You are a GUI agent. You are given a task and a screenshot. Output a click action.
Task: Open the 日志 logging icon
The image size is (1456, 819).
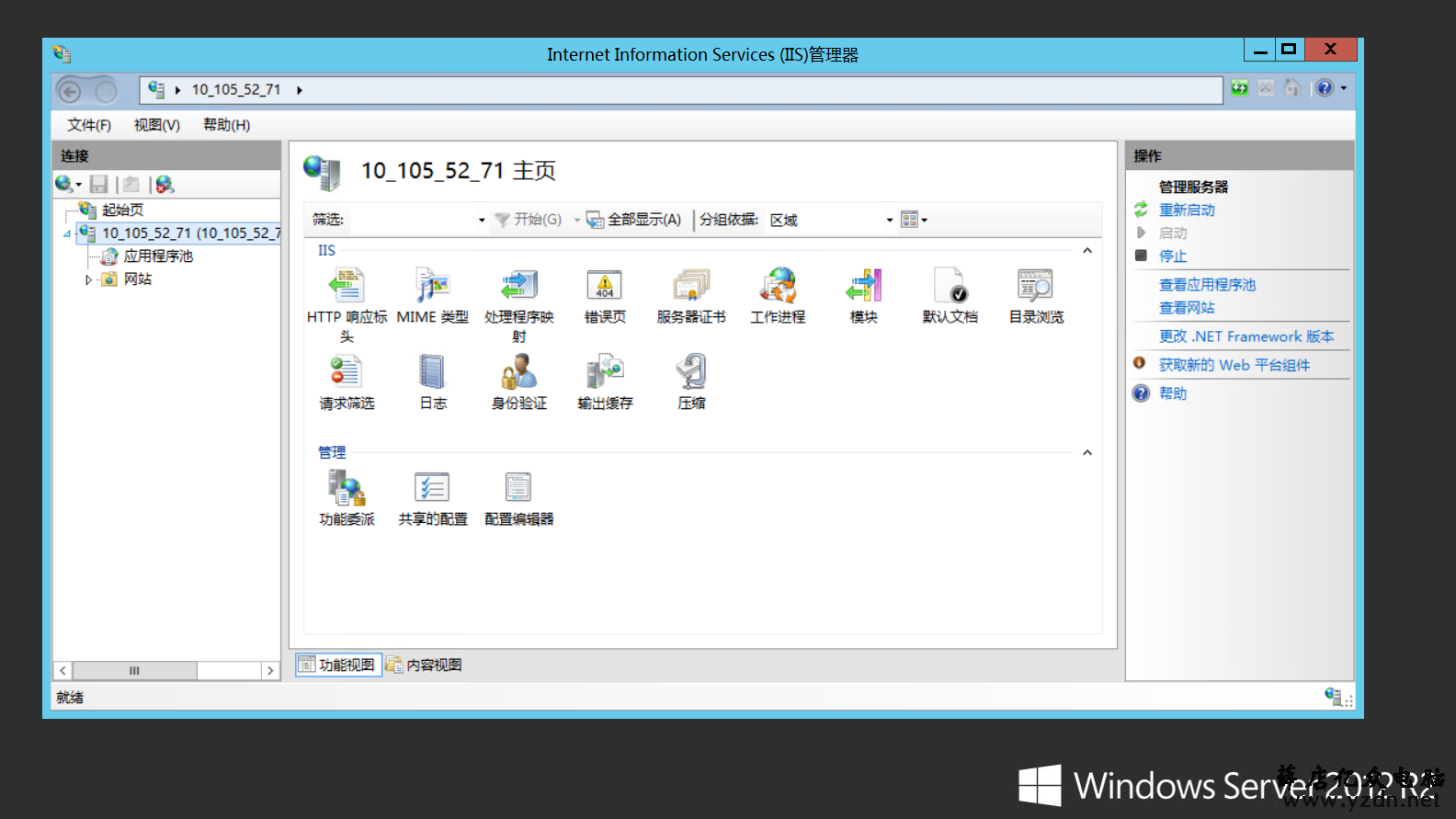coord(432,372)
